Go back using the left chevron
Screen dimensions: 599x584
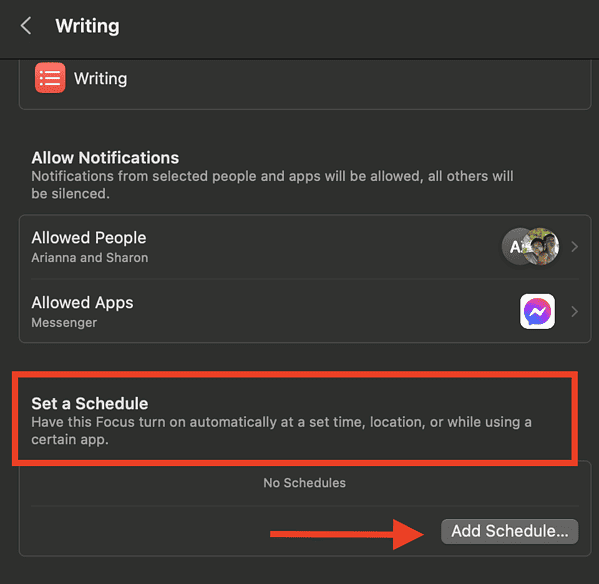[x=26, y=26]
